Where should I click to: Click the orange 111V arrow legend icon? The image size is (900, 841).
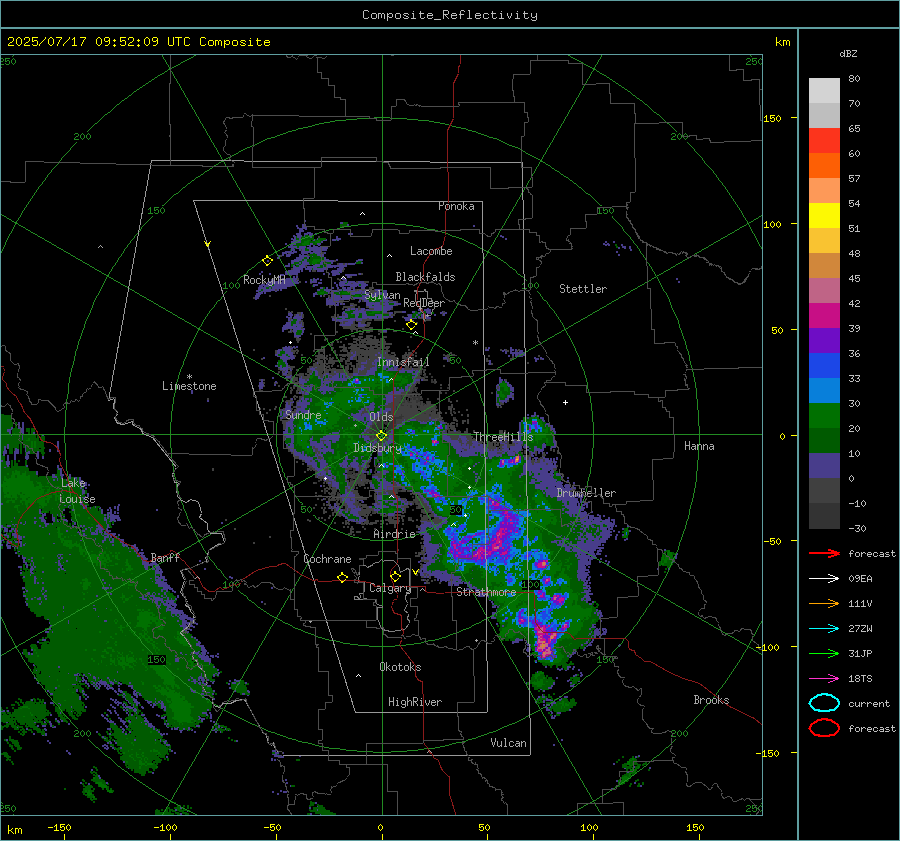click(824, 603)
